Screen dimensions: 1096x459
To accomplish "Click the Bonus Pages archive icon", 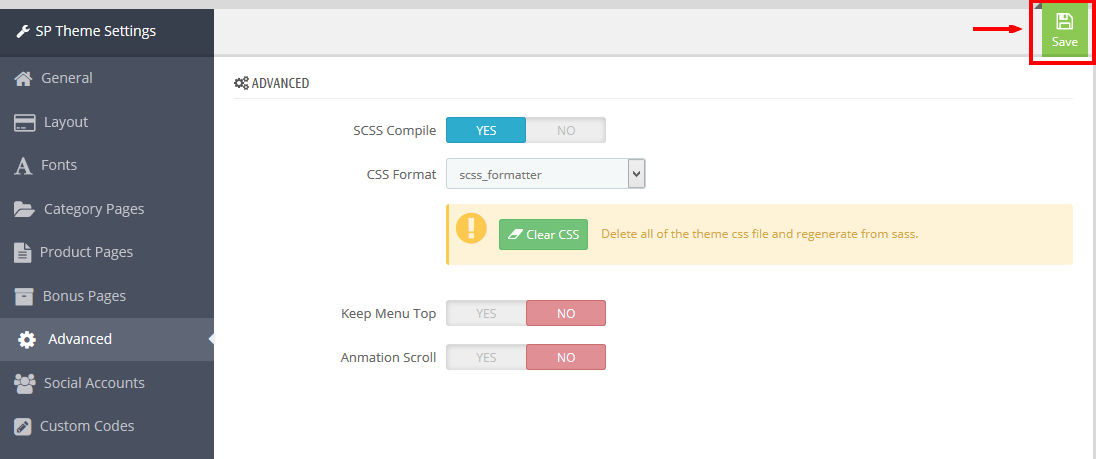I will click(x=24, y=296).
